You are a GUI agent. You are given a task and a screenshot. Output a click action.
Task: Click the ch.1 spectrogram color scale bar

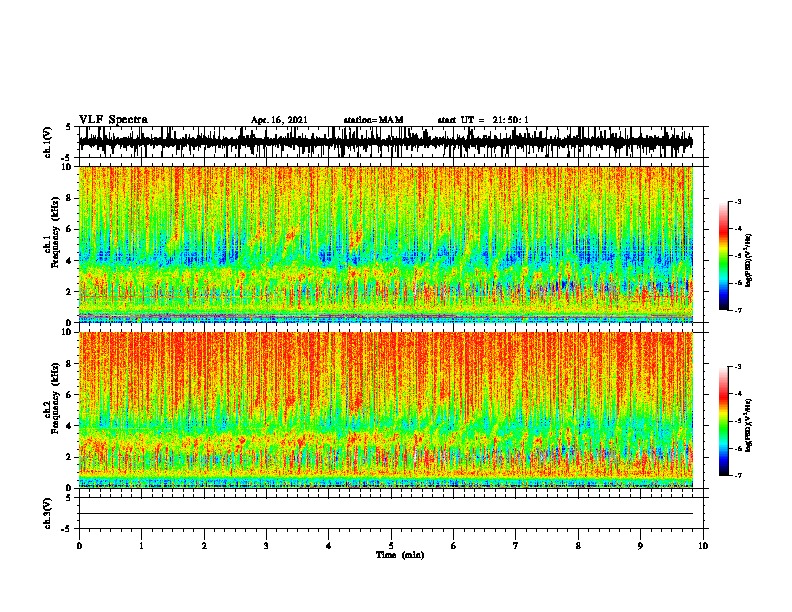coord(724,256)
